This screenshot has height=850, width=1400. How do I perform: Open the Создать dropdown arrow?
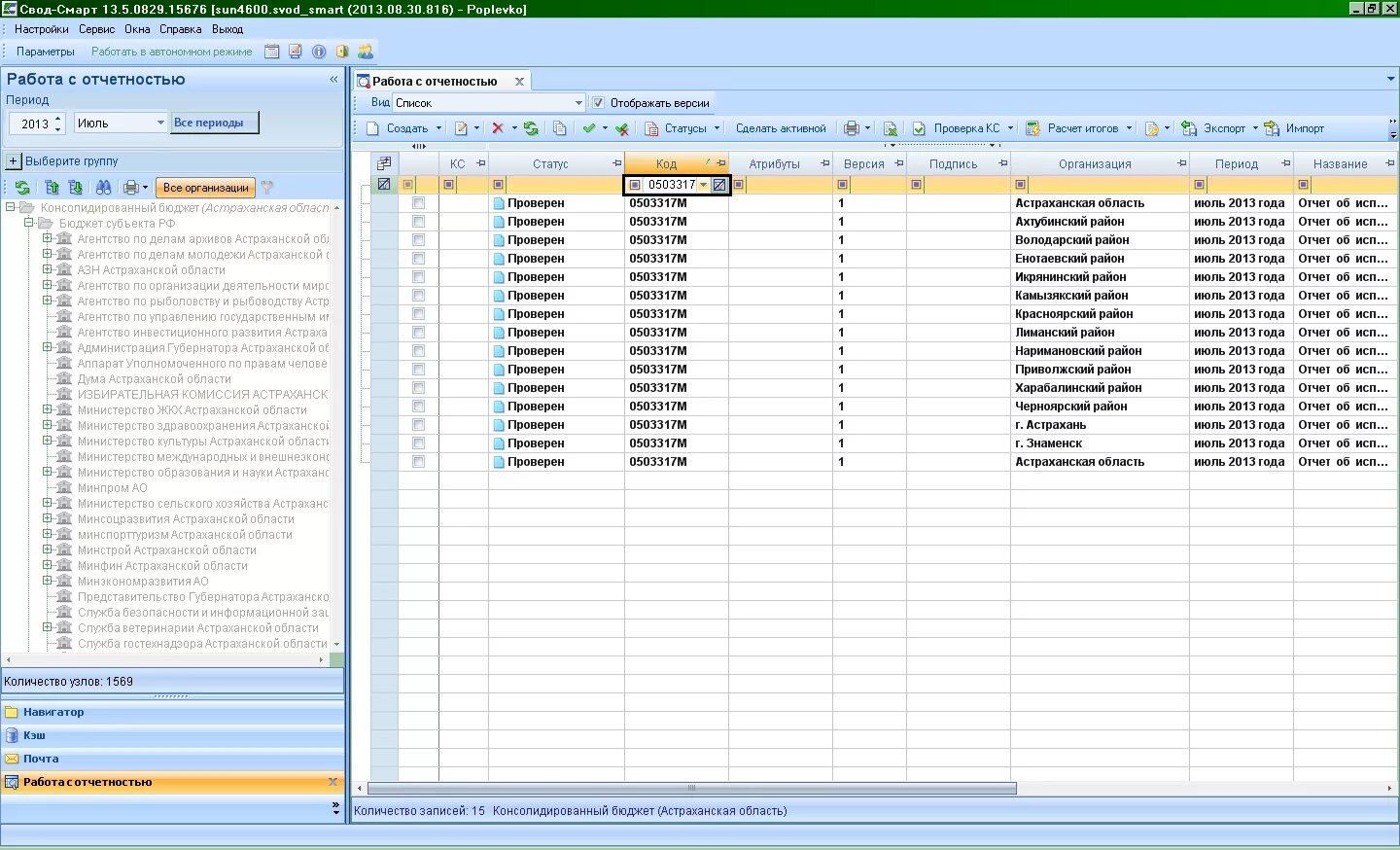[438, 128]
